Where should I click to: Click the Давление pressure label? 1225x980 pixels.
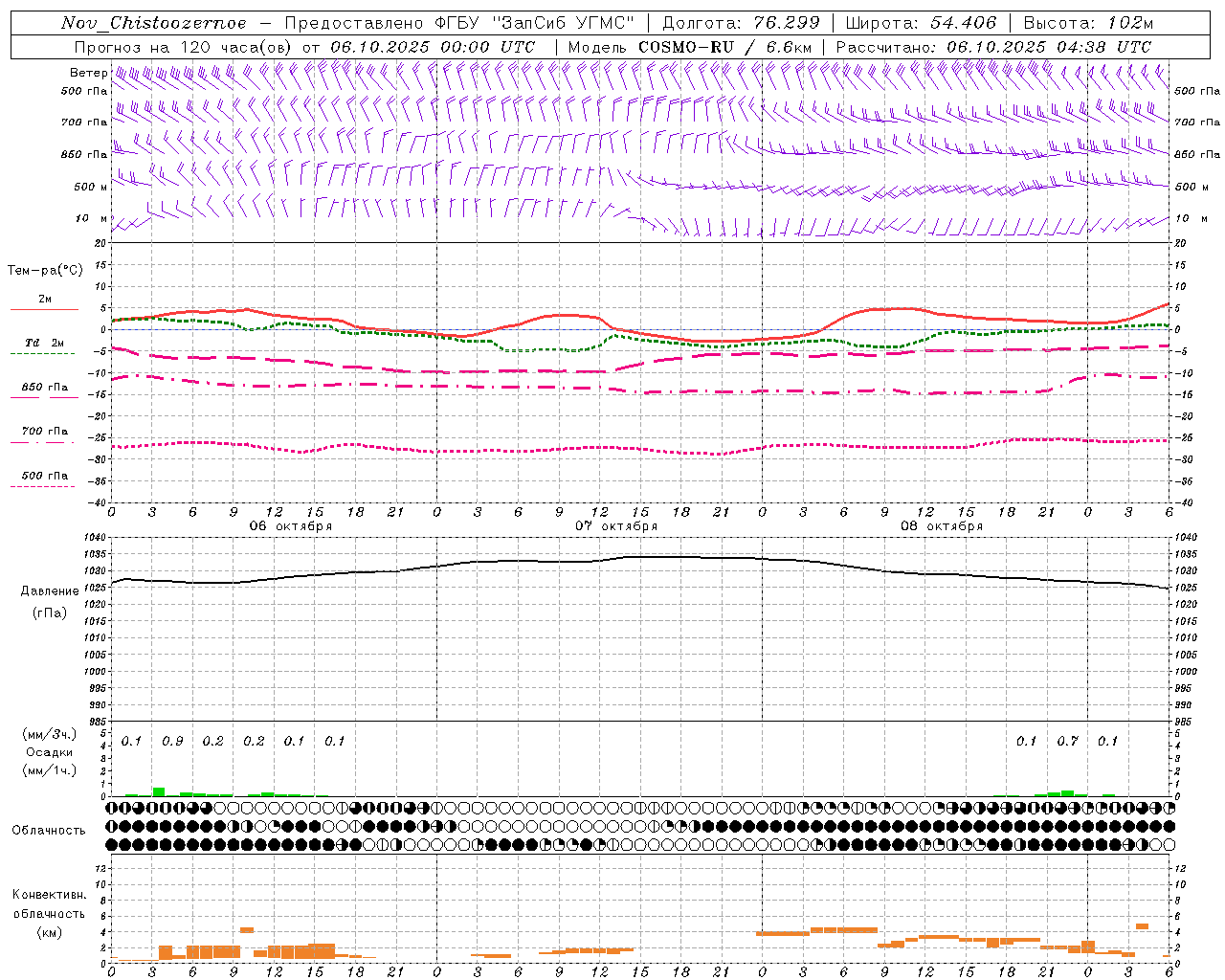(49, 591)
